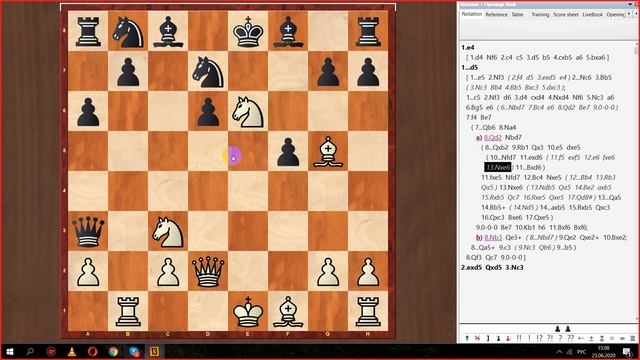Switch to the Notation tab
640x360 pixels.
click(x=471, y=14)
